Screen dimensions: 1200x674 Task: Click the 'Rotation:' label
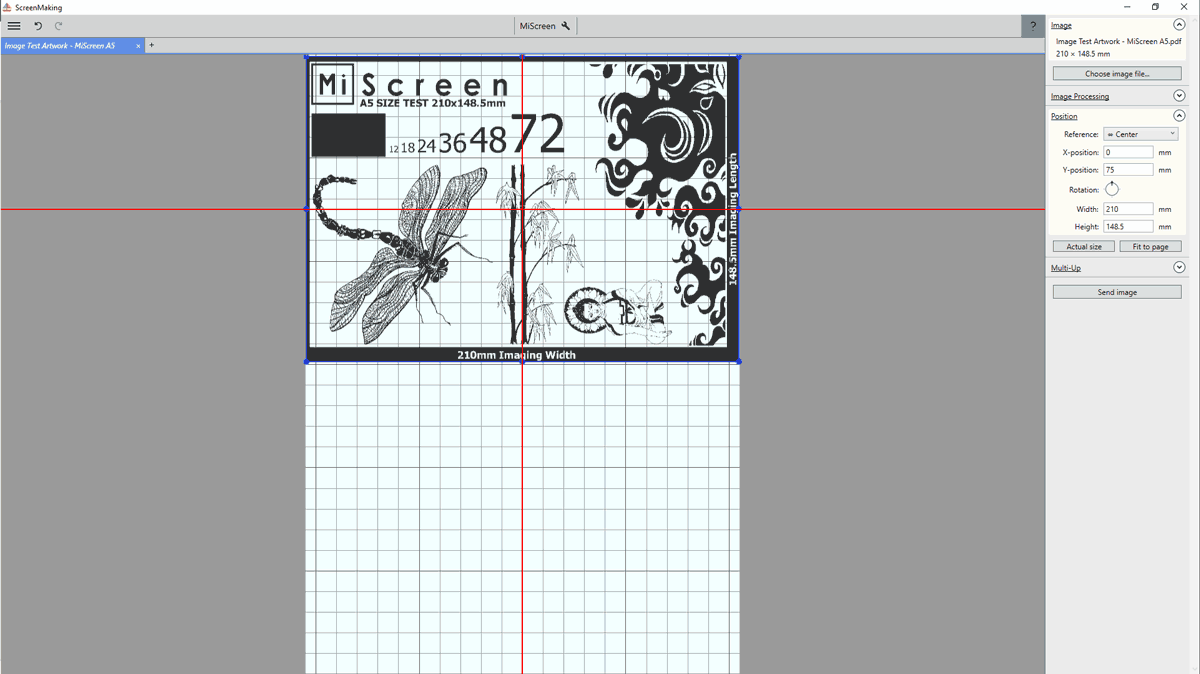point(1084,190)
